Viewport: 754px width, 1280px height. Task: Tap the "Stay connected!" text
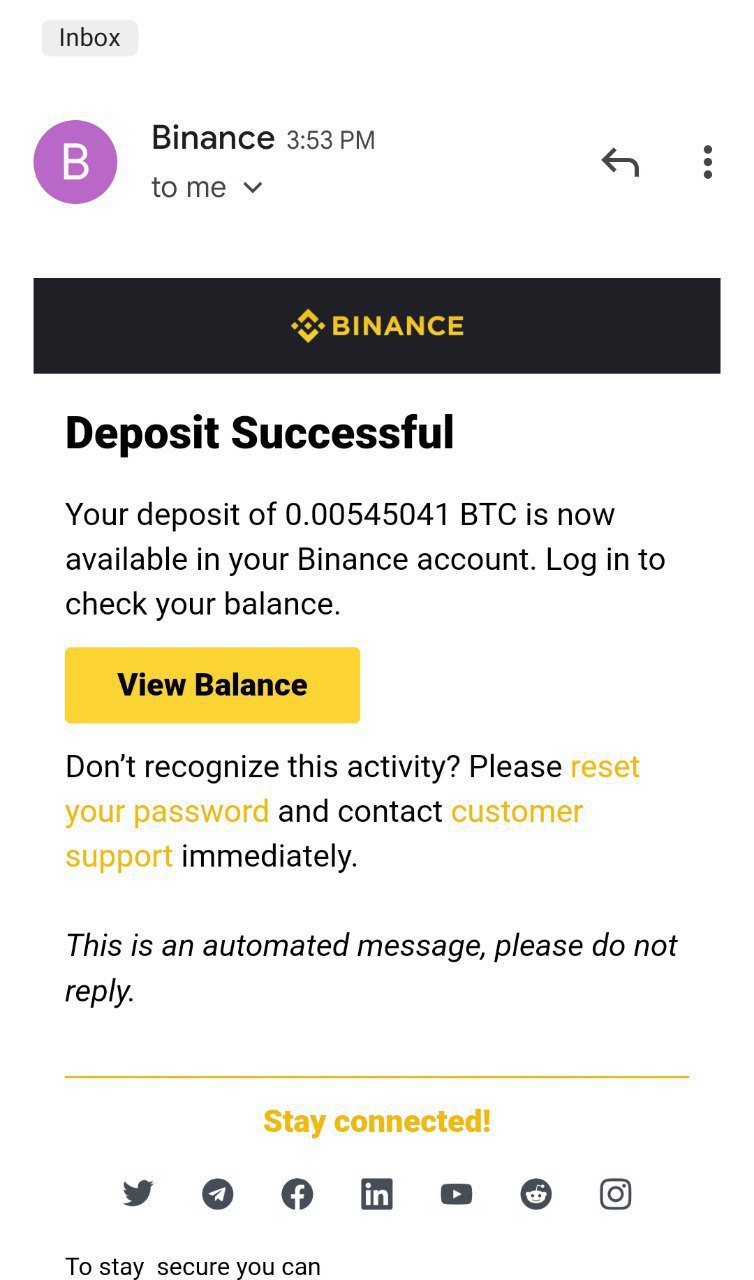377,1122
